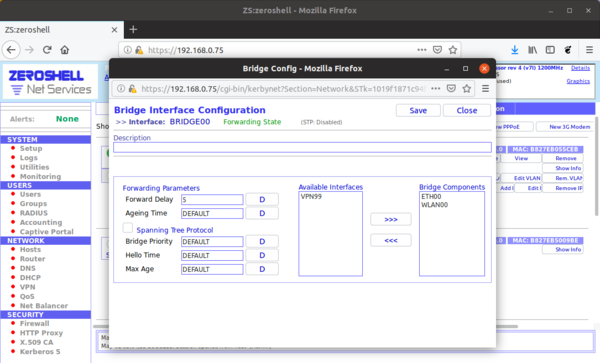Open the library bookshelf icon
600x363 pixels.
pyautogui.click(x=532, y=50)
